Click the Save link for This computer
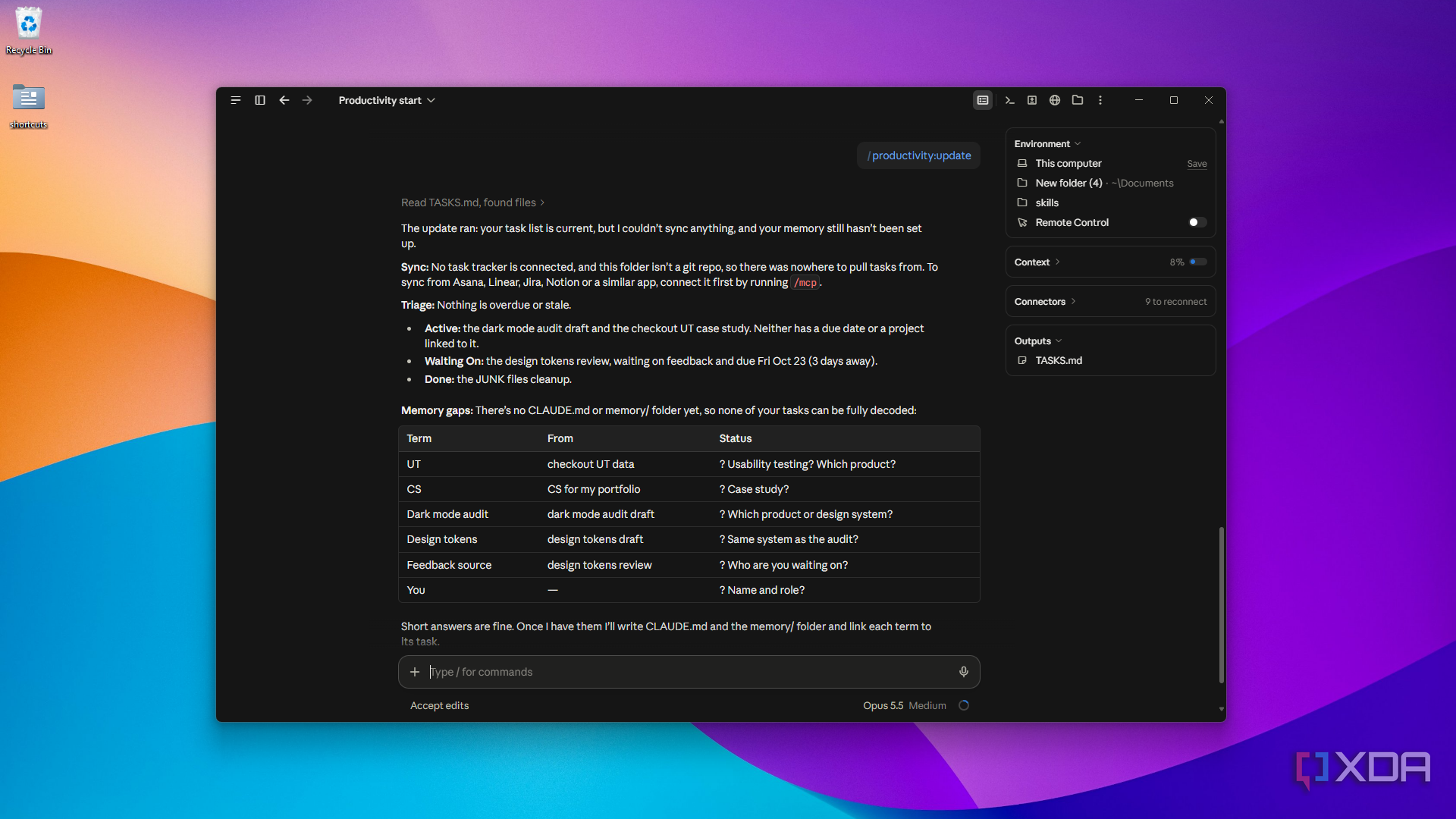The width and height of the screenshot is (1456, 819). [x=1197, y=164]
